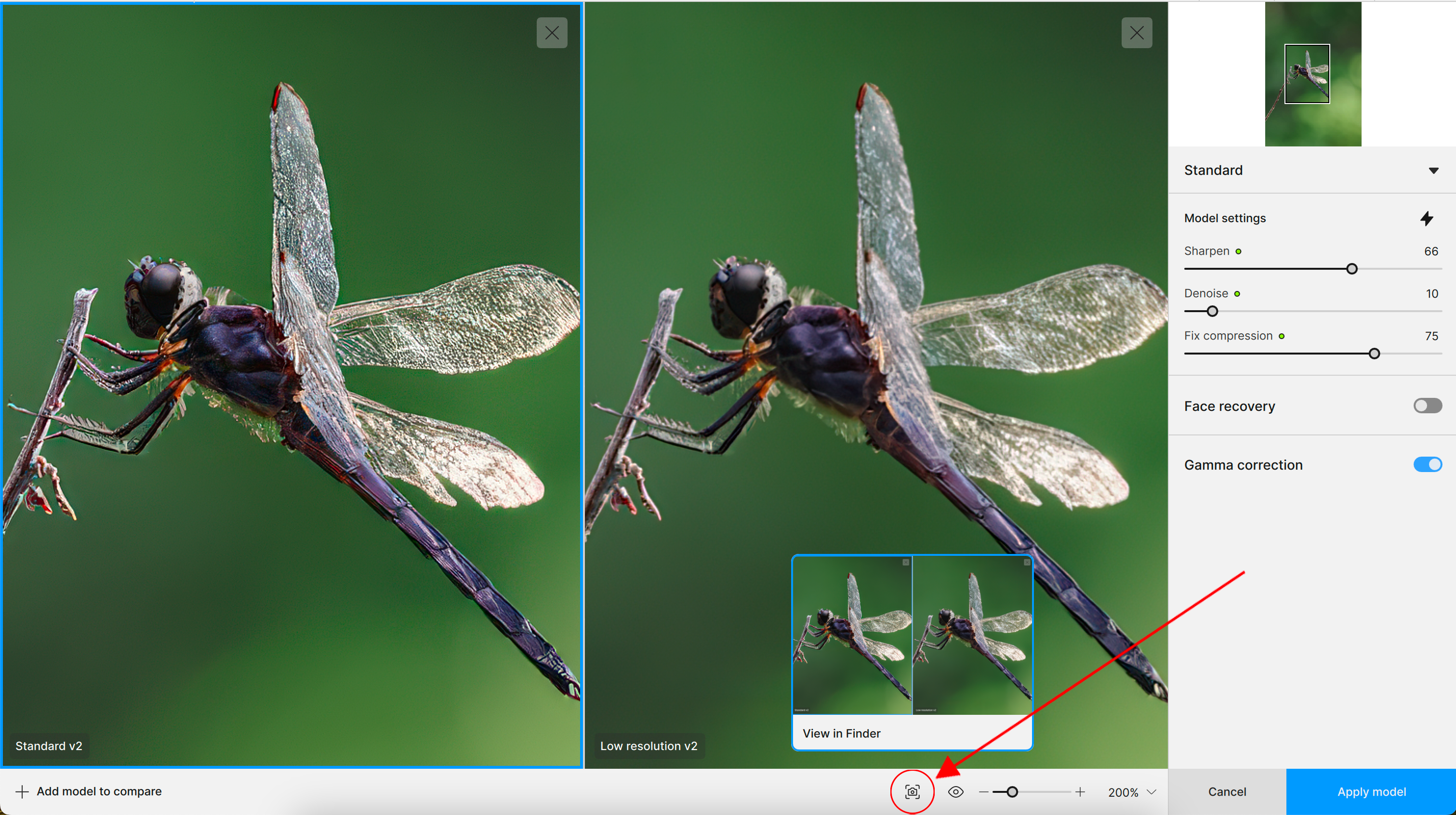Close the Standard v2 comparison pane
The width and height of the screenshot is (1456, 815).
tap(552, 33)
